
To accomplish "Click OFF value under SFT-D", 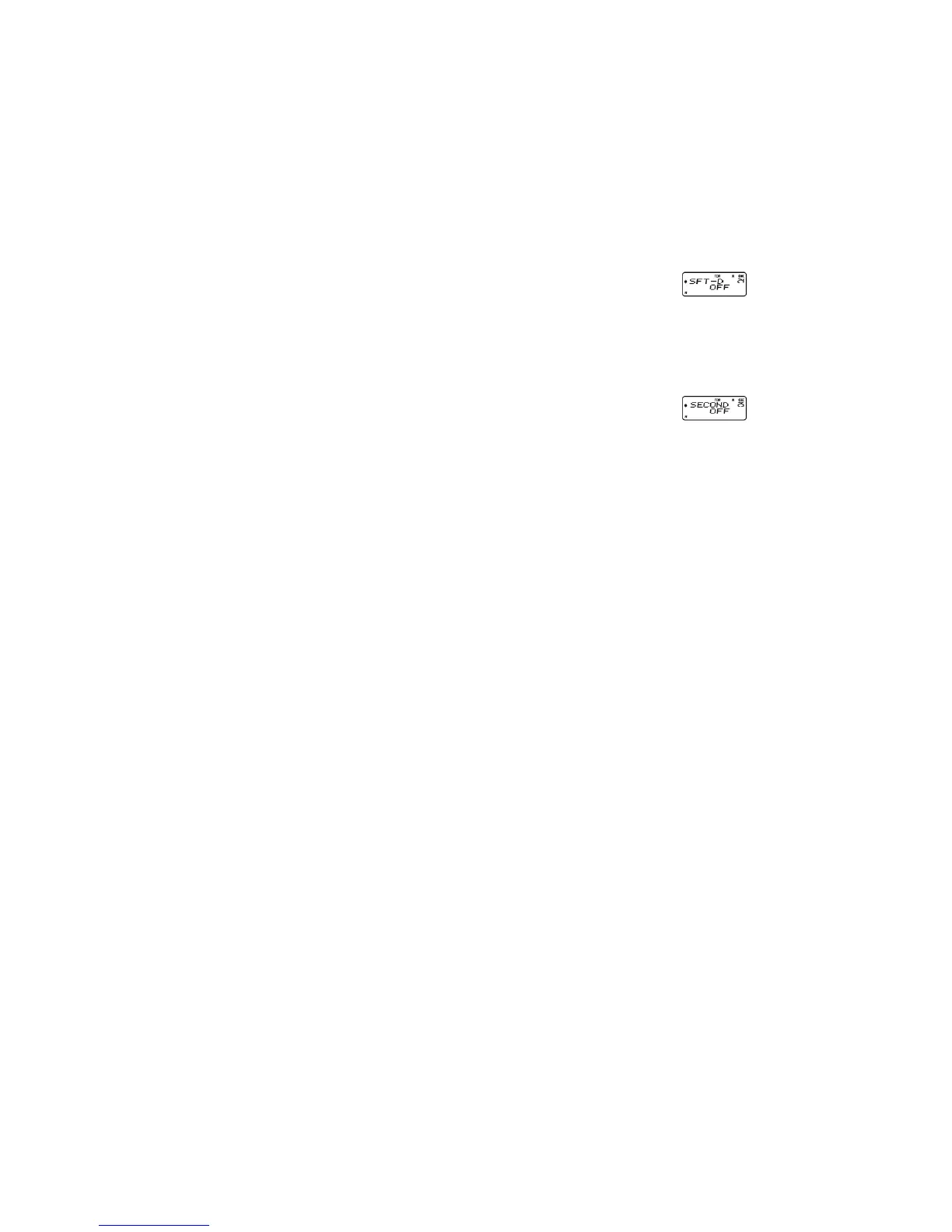I will tap(719, 288).
